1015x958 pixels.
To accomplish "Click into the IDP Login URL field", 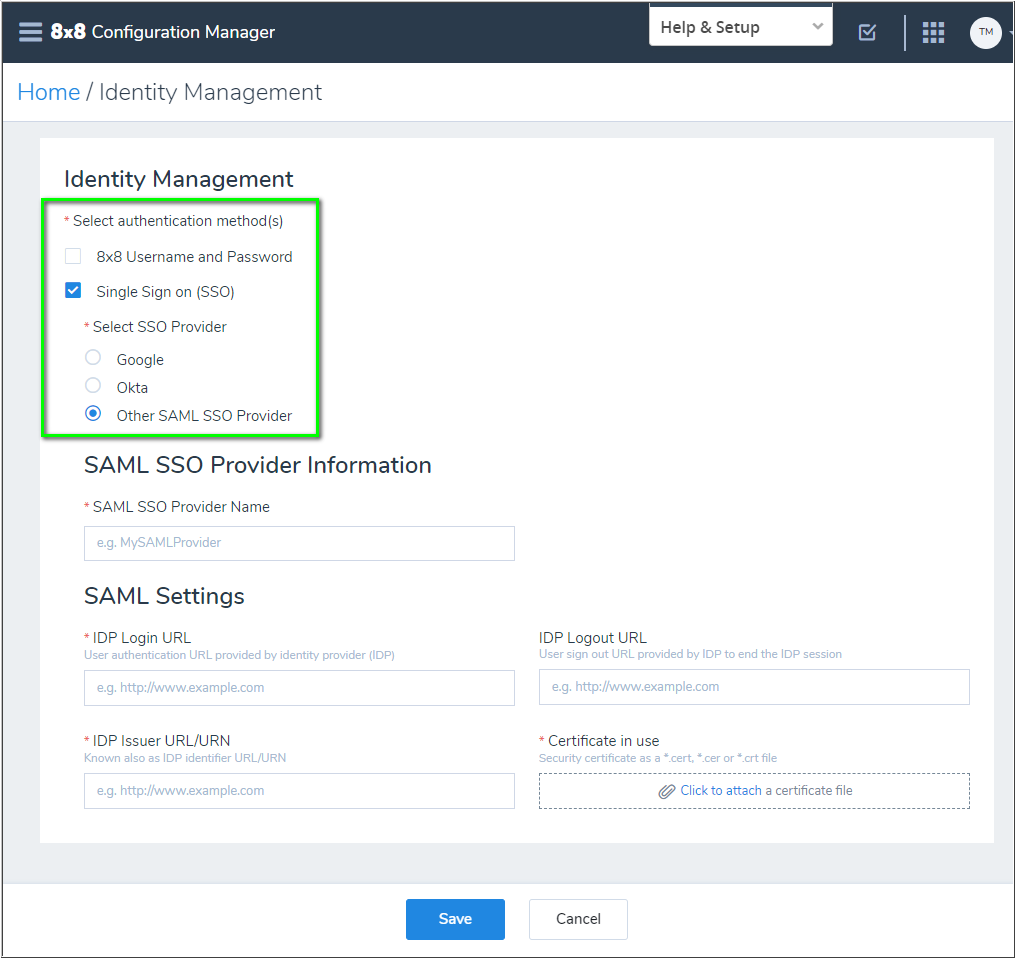I will click(299, 688).
